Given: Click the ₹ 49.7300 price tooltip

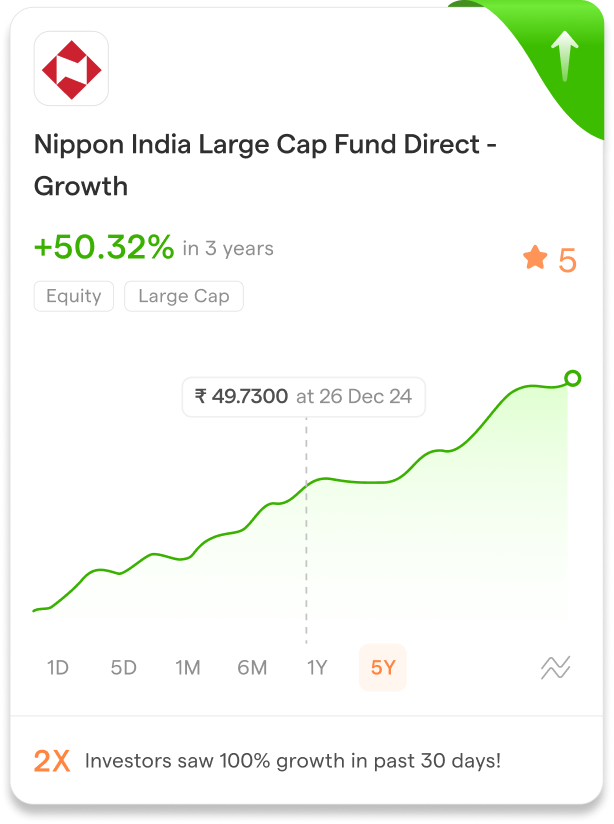Looking at the screenshot, I should (x=304, y=397).
